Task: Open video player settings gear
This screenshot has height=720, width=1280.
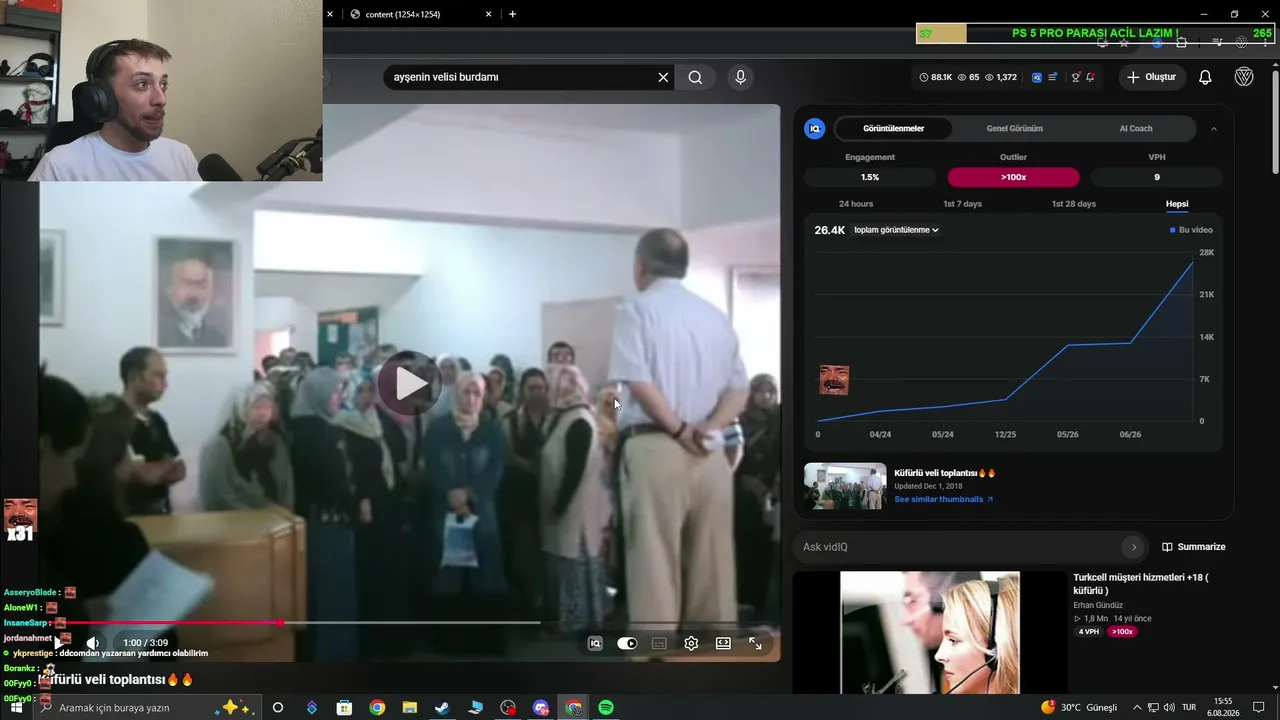Action: click(691, 643)
